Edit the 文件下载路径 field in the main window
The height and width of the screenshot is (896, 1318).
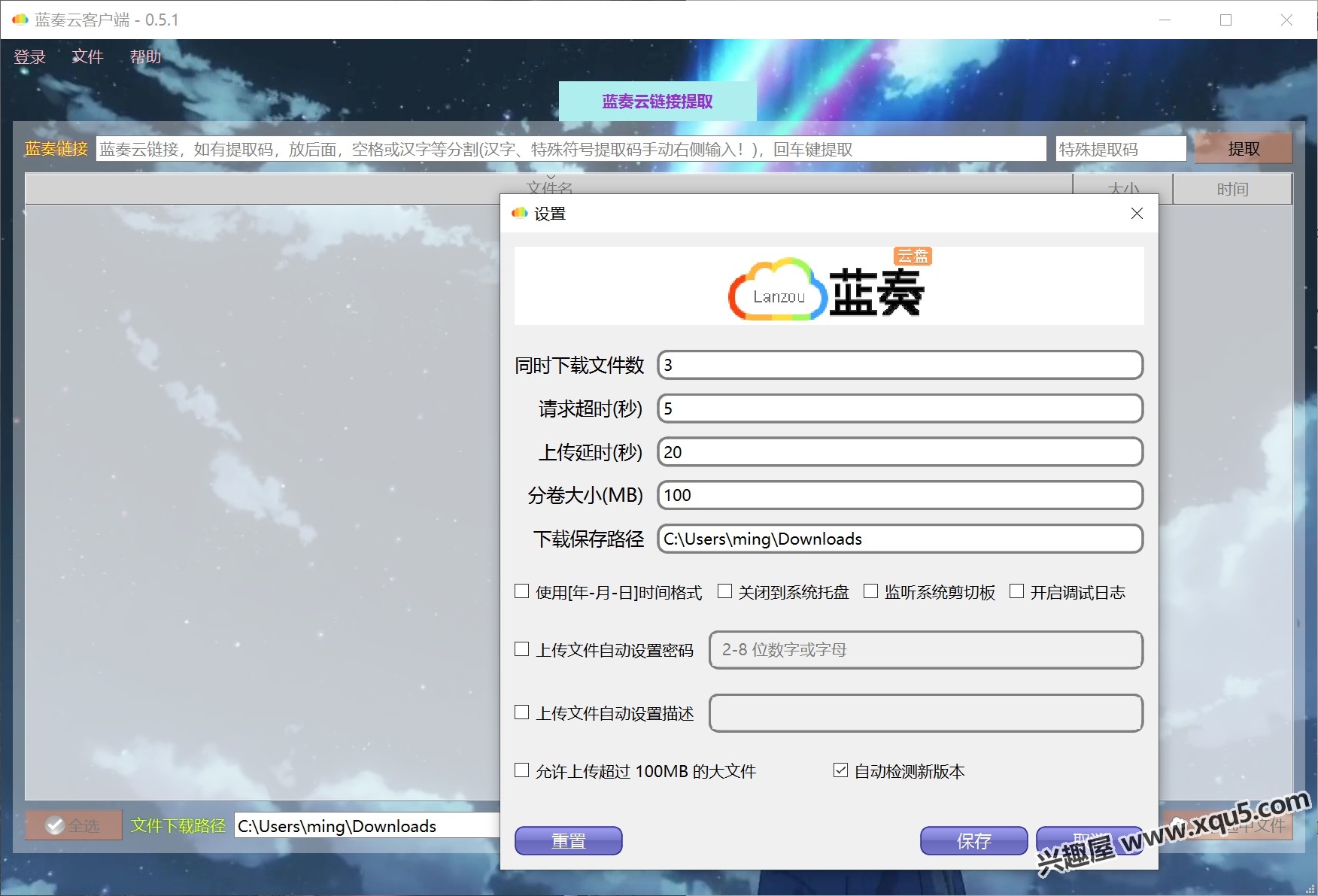[367, 826]
